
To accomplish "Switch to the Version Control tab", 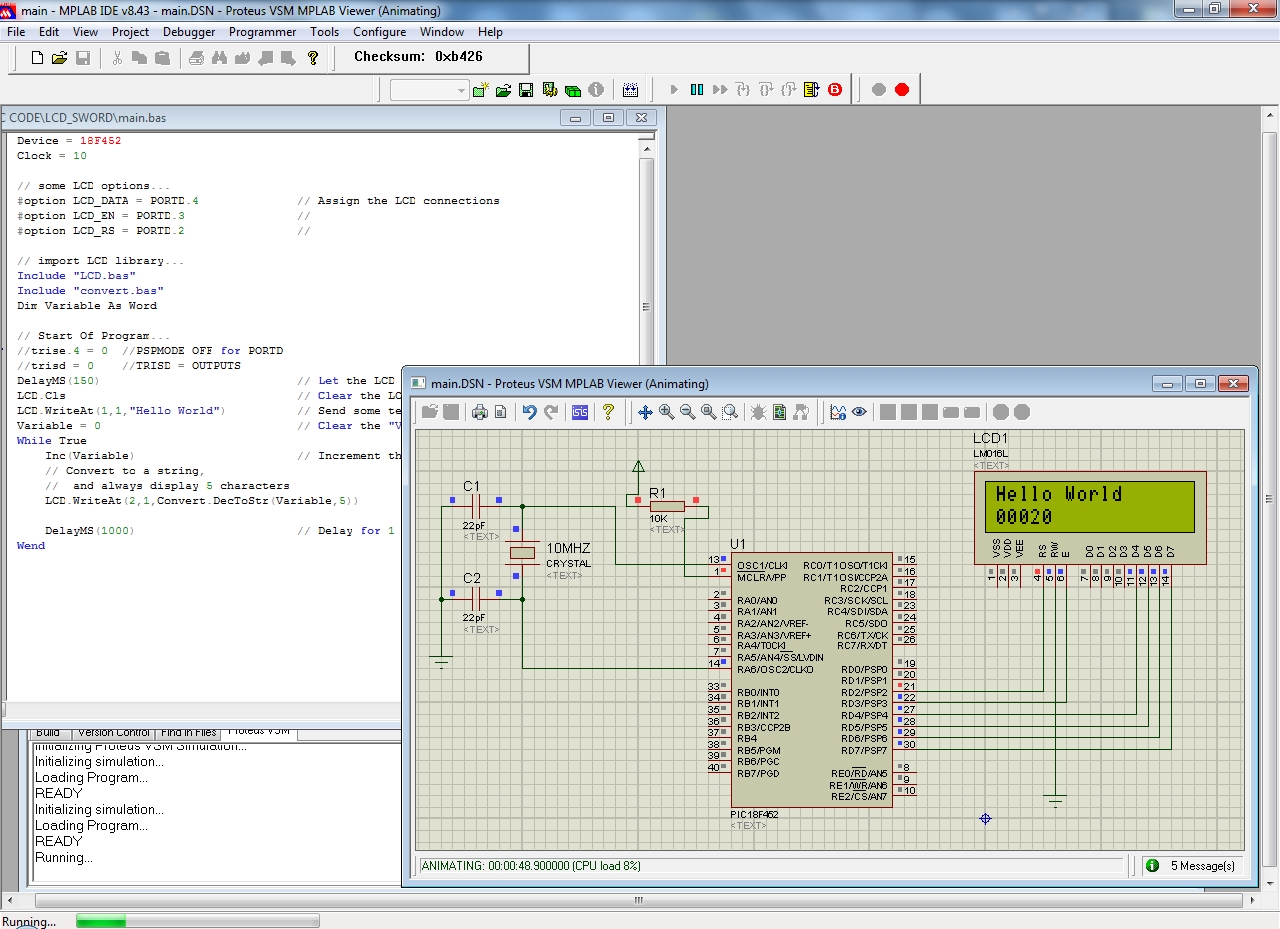I will point(114,733).
